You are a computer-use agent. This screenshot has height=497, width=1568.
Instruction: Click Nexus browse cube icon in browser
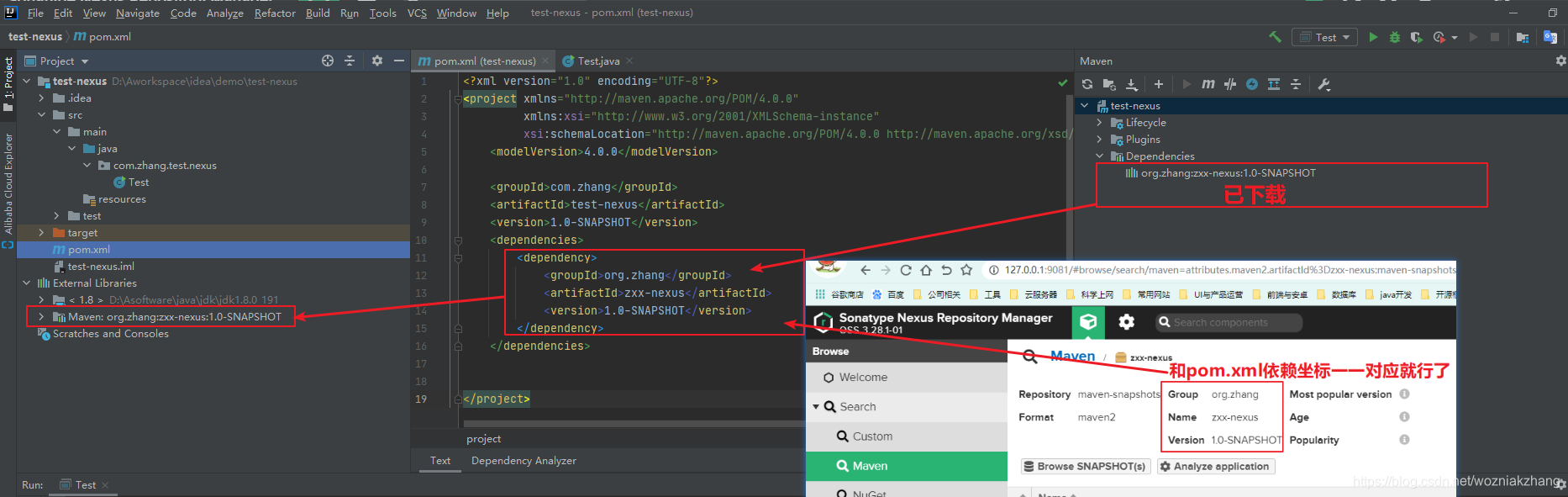(1088, 322)
